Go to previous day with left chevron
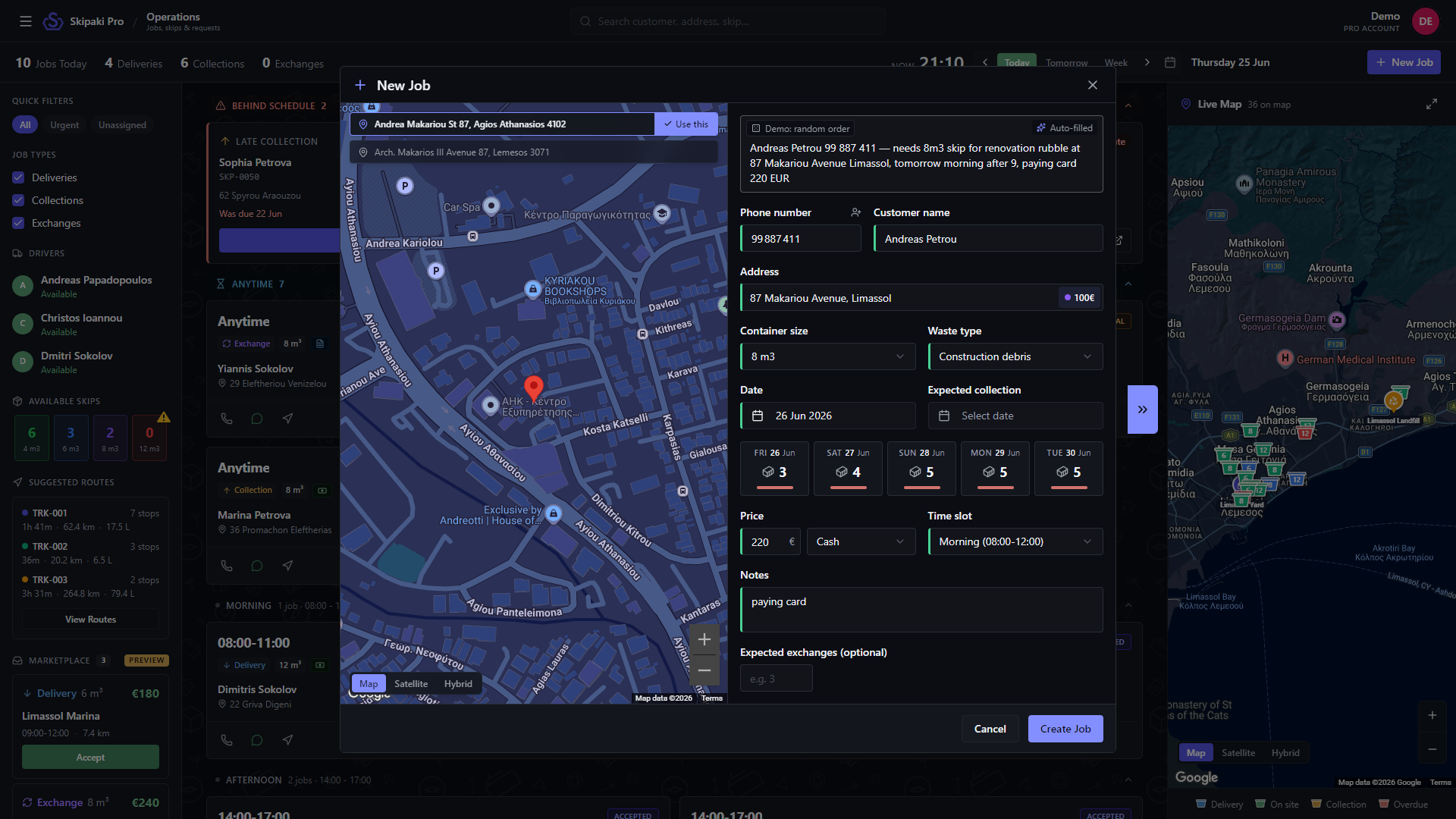Image resolution: width=1456 pixels, height=819 pixels. (x=985, y=62)
